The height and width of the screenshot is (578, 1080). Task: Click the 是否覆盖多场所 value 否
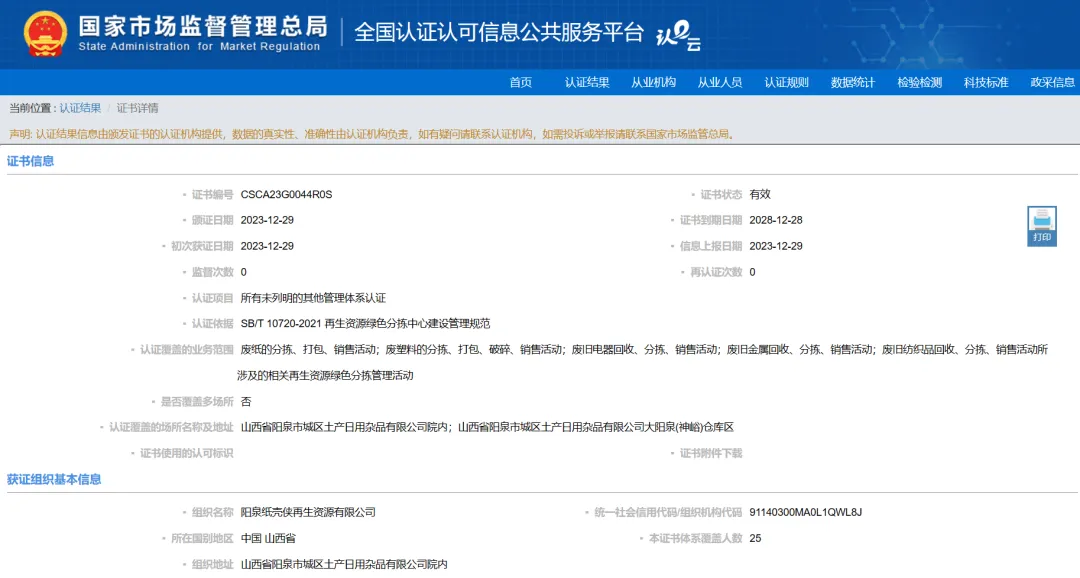(246, 402)
